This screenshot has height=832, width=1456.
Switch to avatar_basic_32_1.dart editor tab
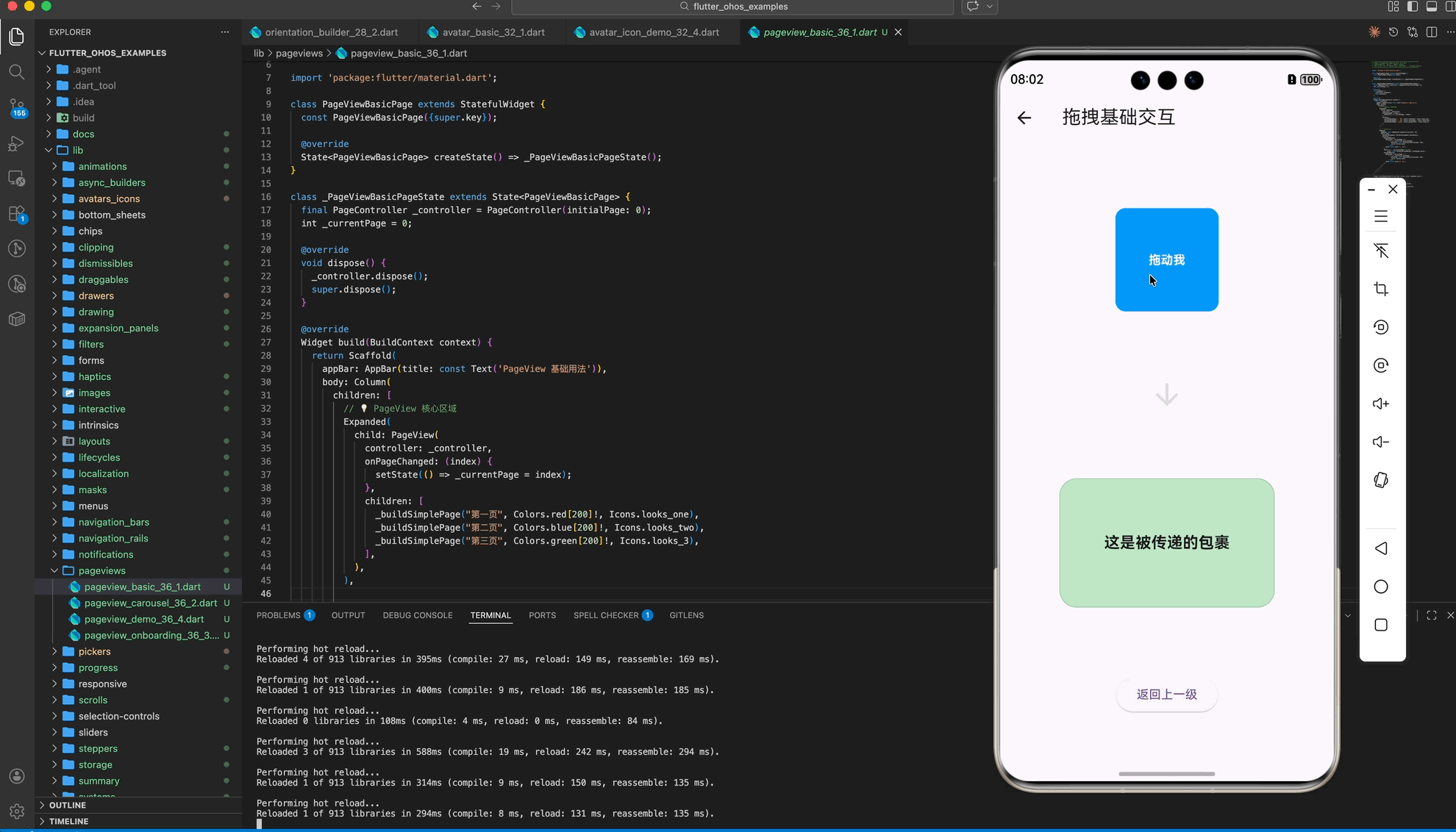click(x=493, y=32)
